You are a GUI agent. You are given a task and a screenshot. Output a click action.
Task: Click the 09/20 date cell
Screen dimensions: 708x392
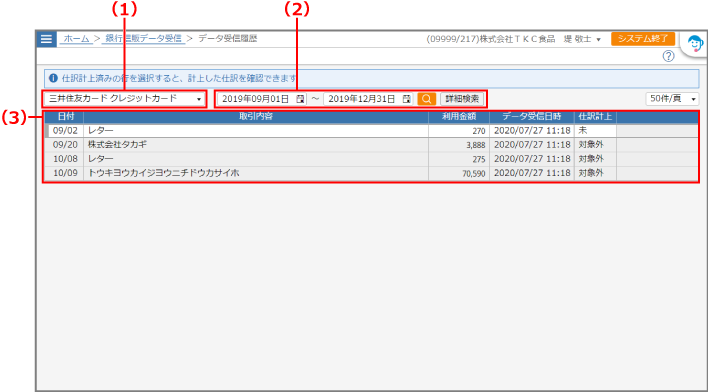65,145
